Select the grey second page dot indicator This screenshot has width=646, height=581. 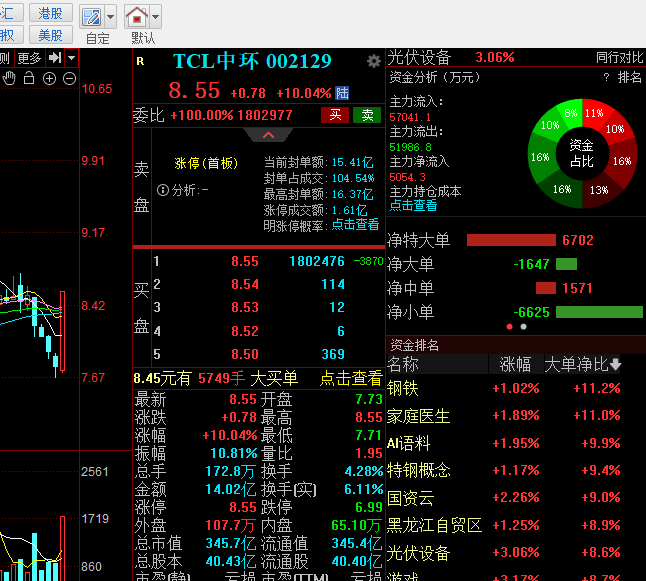point(524,327)
